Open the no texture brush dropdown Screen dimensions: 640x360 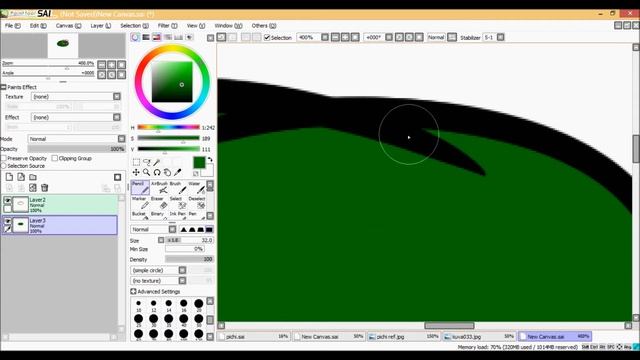pos(182,281)
